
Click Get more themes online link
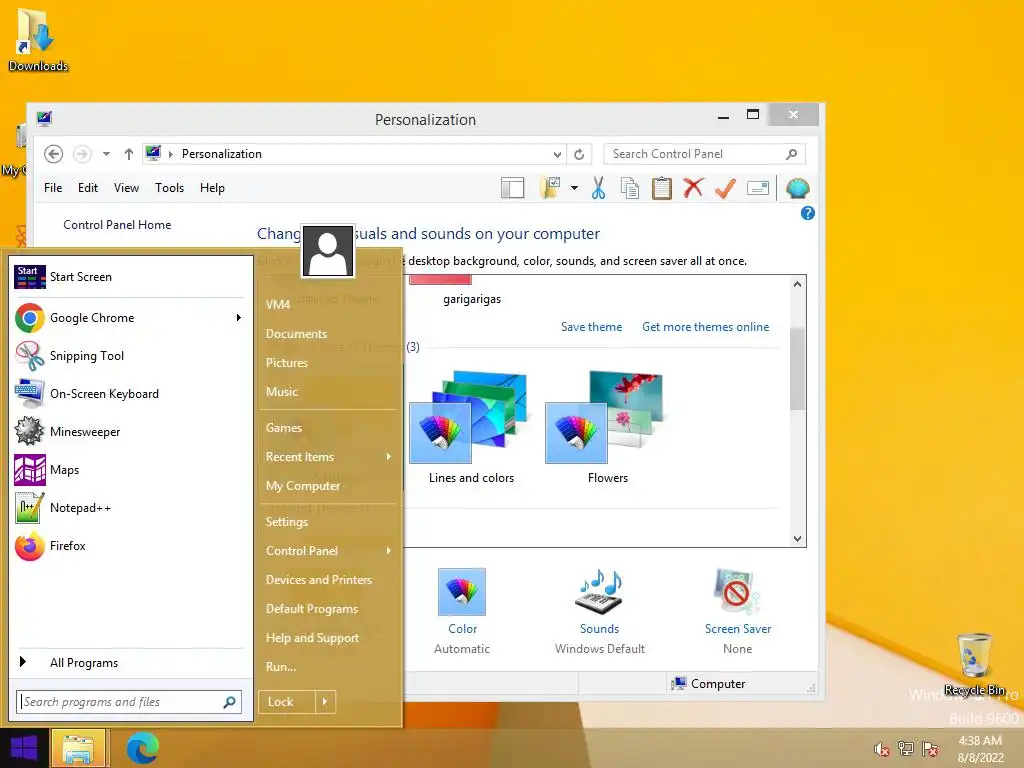tap(705, 327)
